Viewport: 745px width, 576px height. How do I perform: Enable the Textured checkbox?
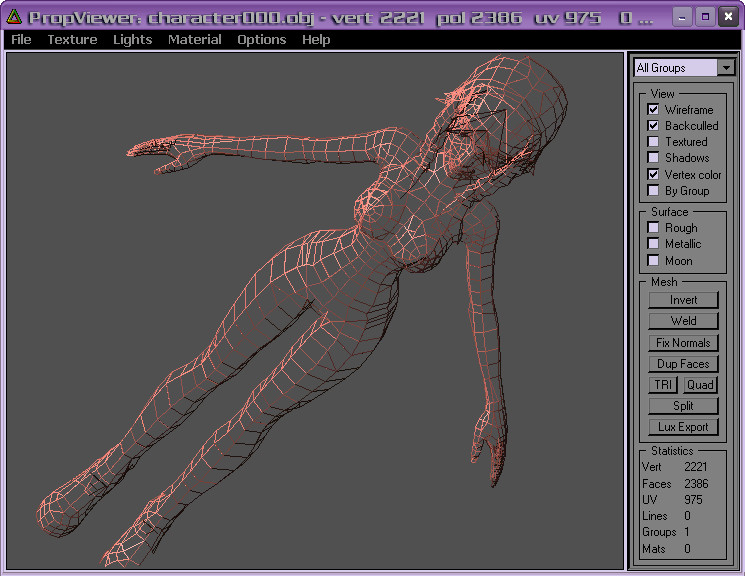pyautogui.click(x=653, y=142)
